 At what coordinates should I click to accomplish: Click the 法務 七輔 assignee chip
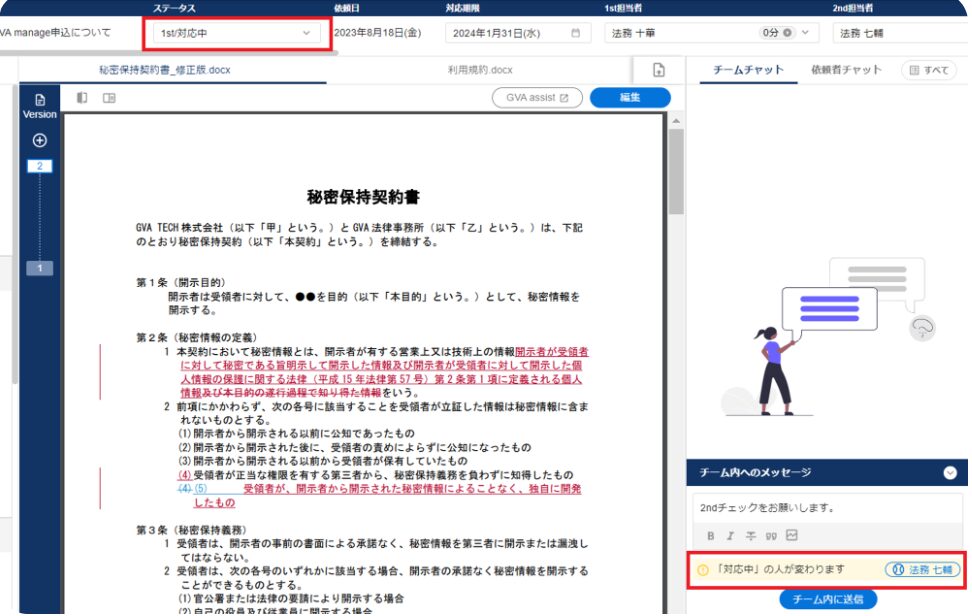922,570
